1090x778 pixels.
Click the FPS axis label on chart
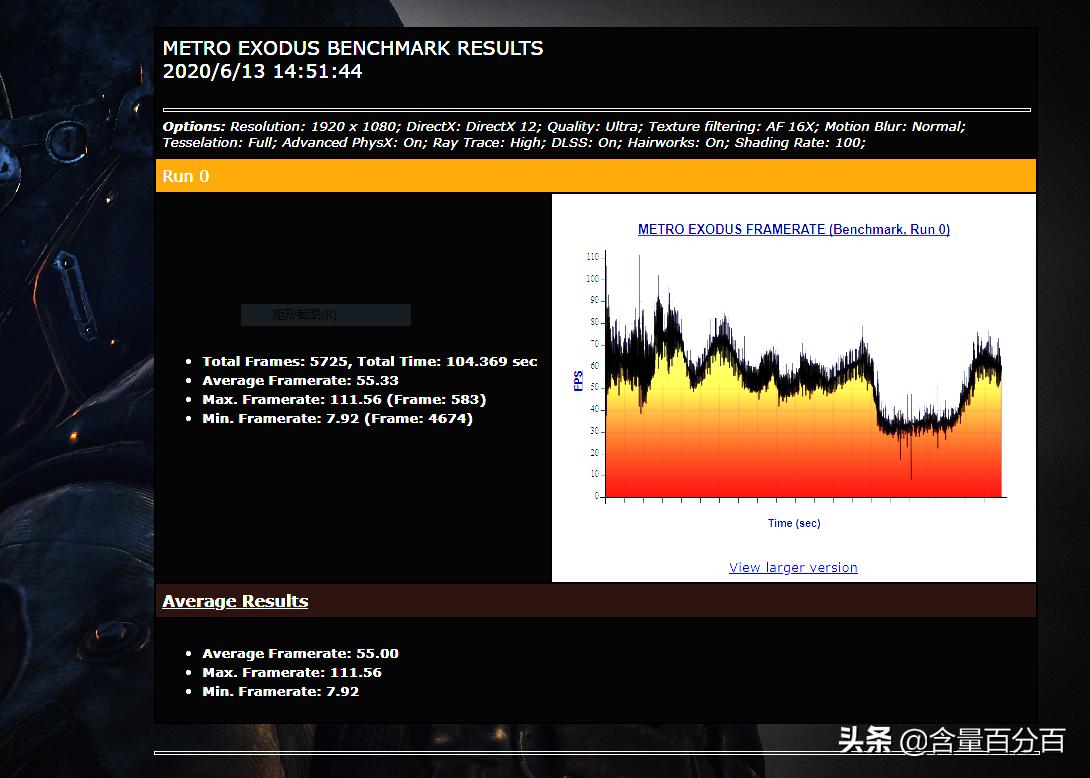(x=578, y=381)
